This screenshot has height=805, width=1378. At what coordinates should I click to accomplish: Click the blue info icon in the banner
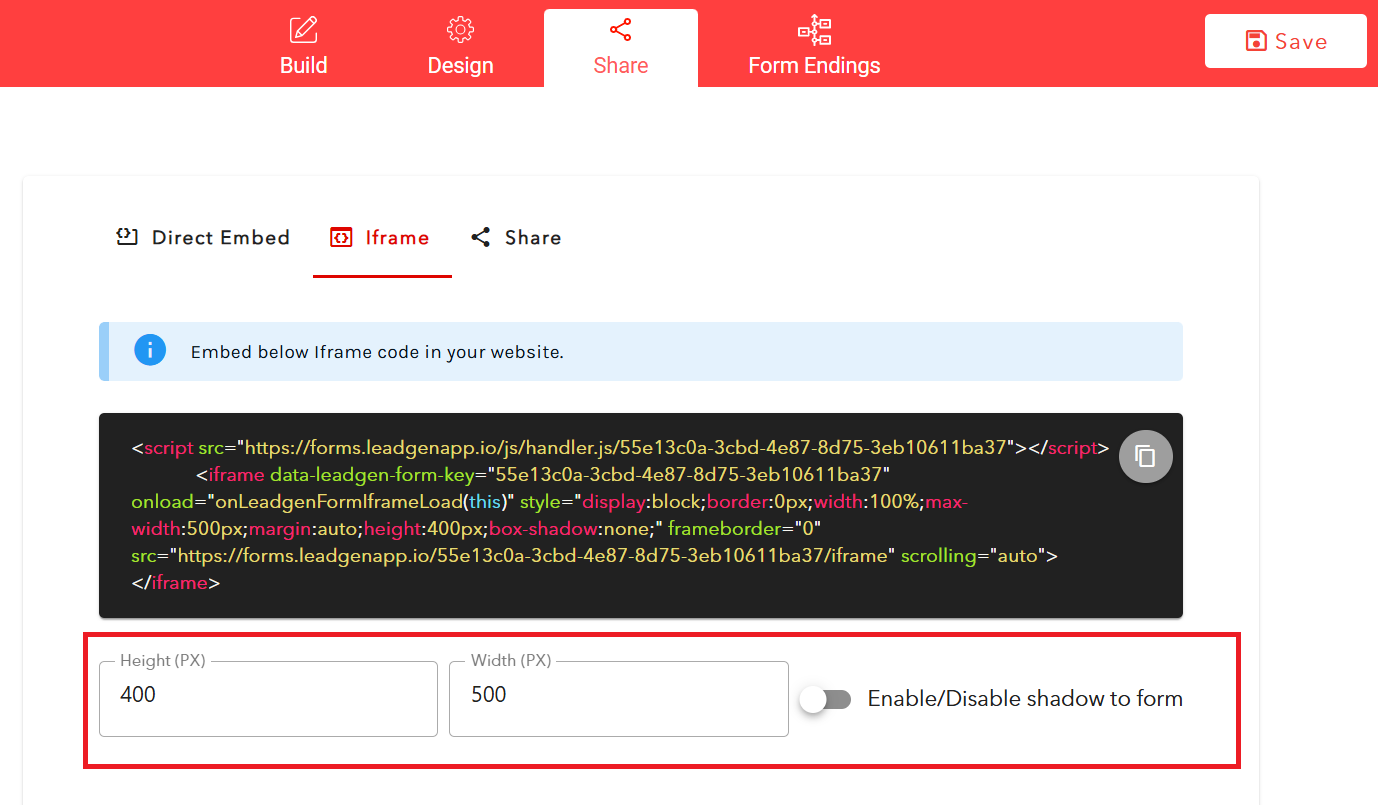point(150,350)
